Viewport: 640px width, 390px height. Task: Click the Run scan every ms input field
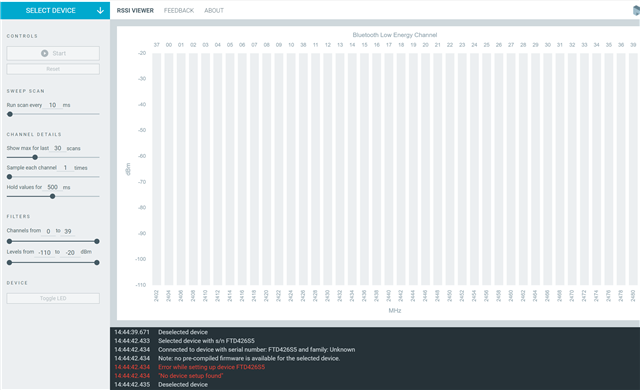(52, 105)
